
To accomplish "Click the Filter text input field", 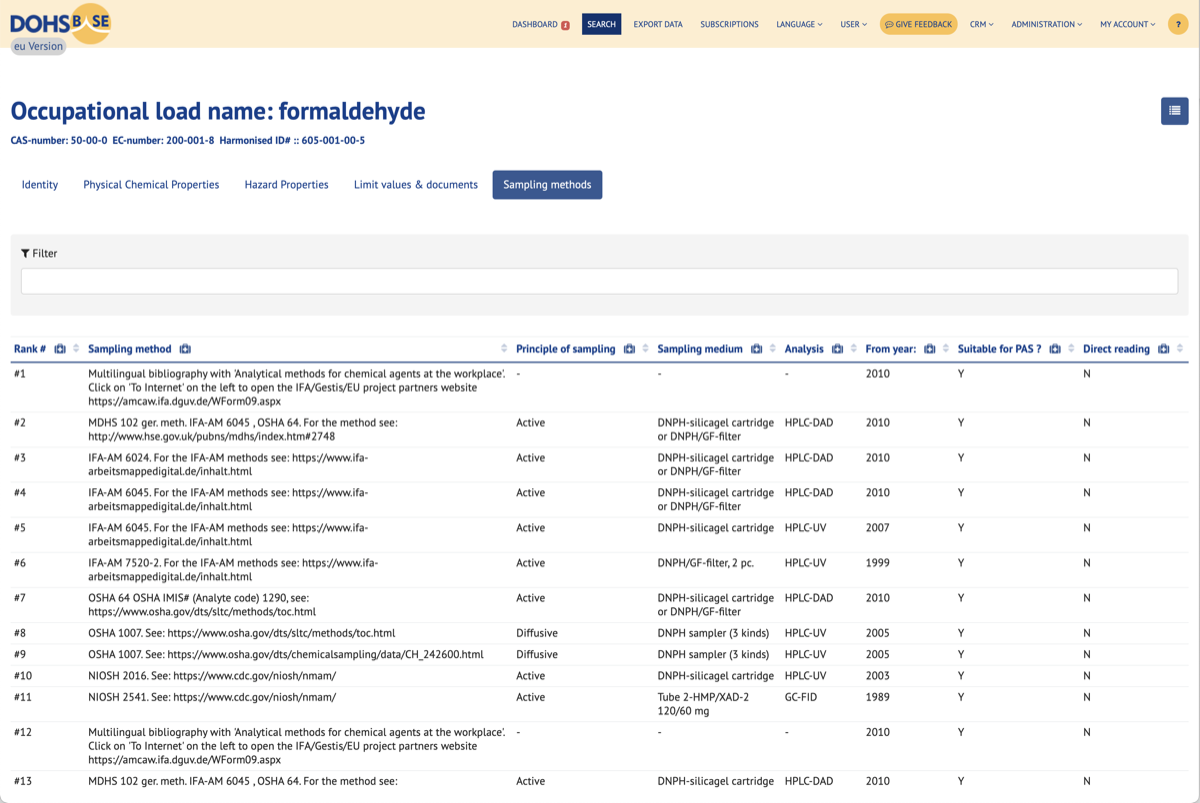I will click(x=599, y=281).
